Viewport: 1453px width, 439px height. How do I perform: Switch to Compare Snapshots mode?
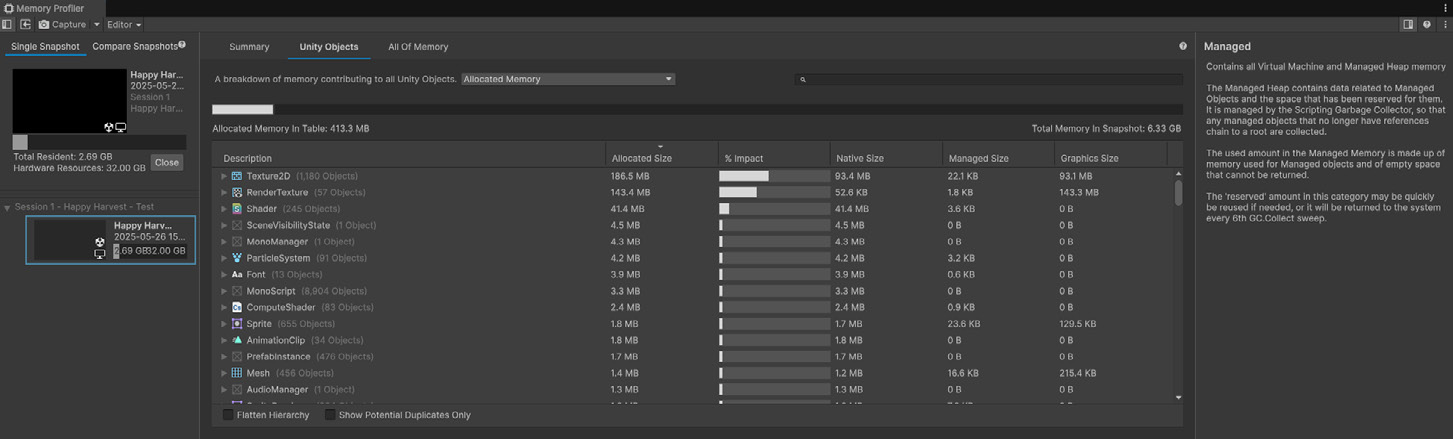[x=135, y=46]
